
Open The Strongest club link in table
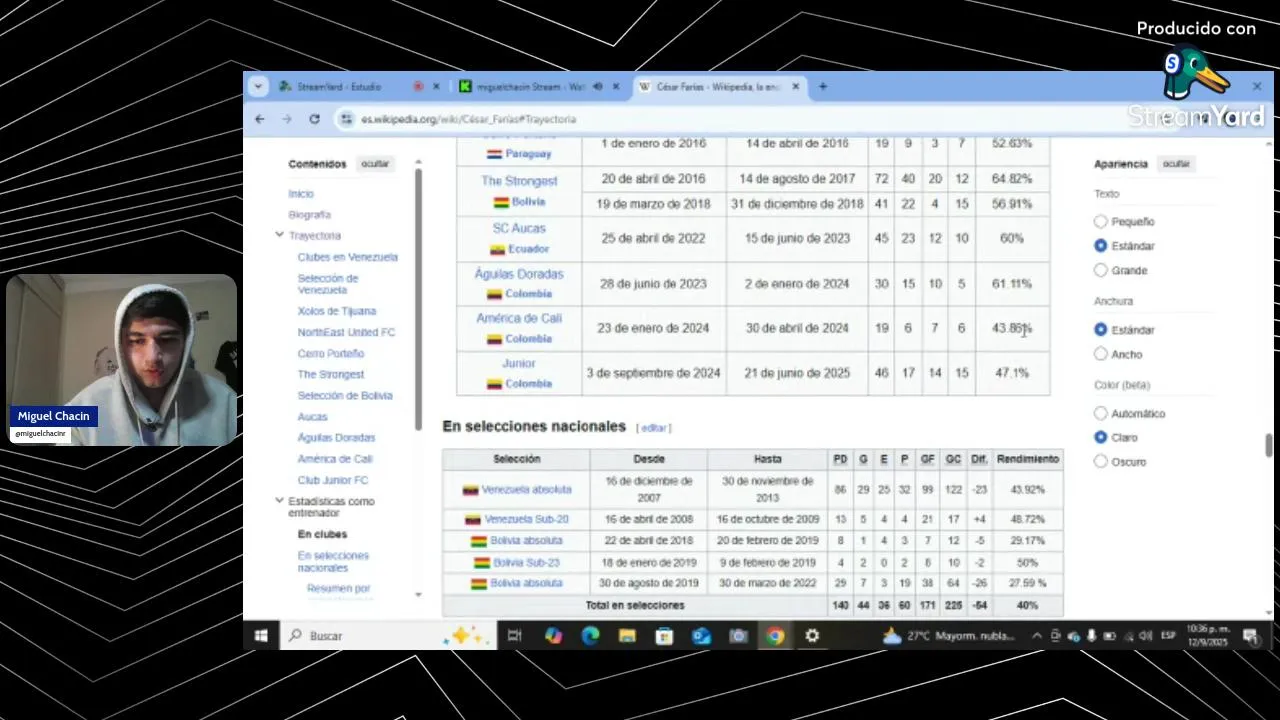click(519, 181)
